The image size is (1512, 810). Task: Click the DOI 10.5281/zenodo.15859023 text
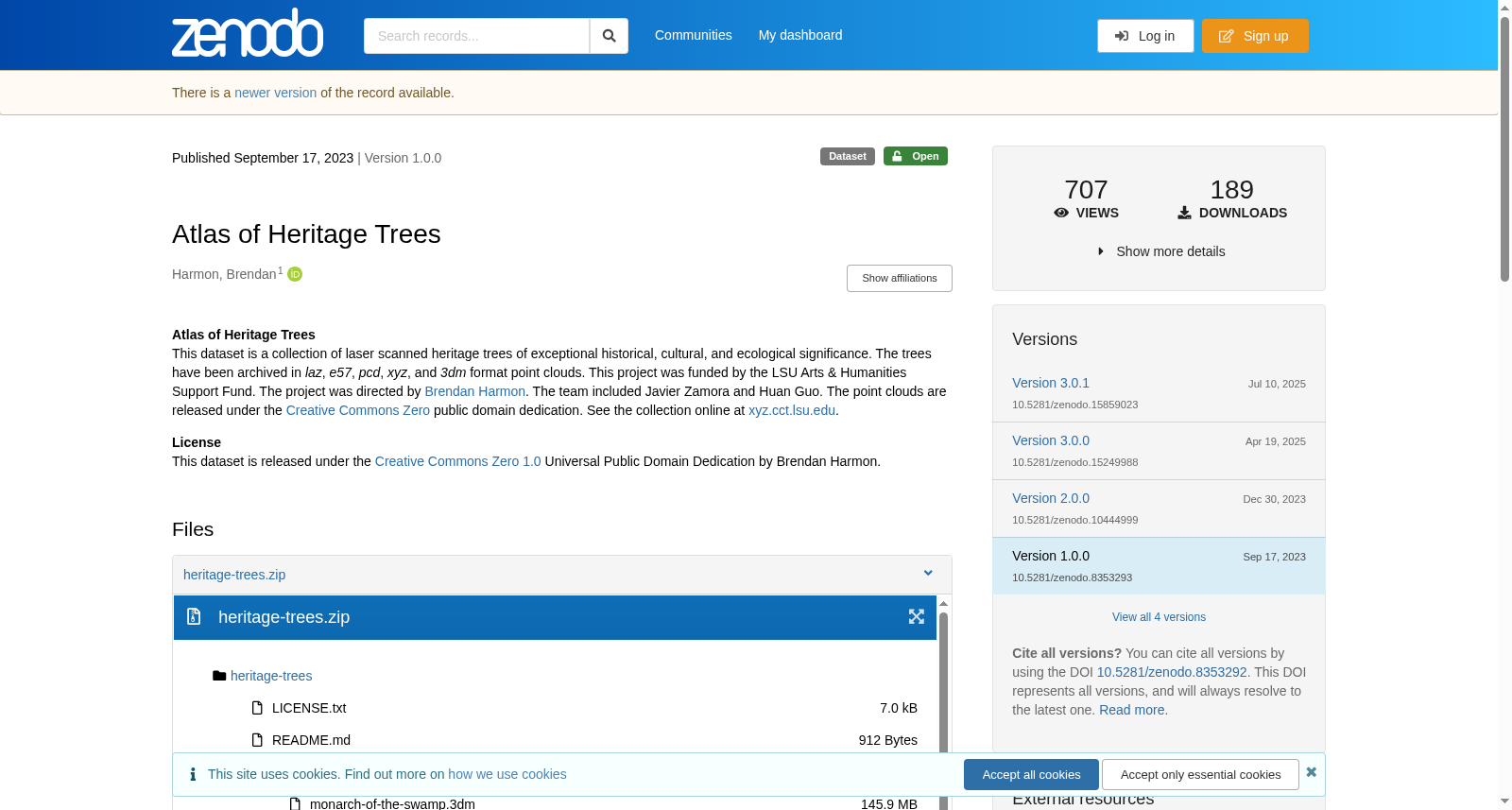pyautogui.click(x=1074, y=405)
